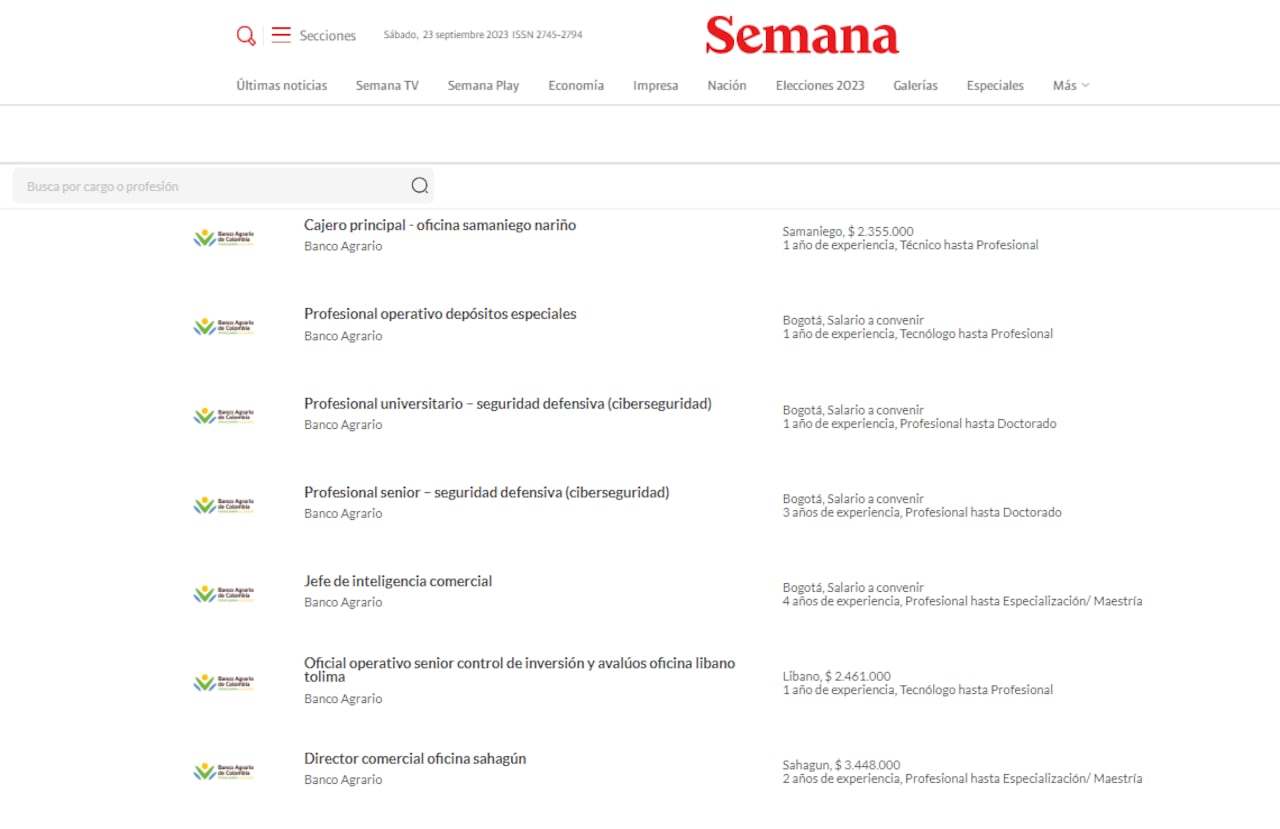Image resolution: width=1280 pixels, height=829 pixels.
Task: Click 'Banco Agrario' under Director comercial oficina sahagún
Action: click(x=343, y=780)
